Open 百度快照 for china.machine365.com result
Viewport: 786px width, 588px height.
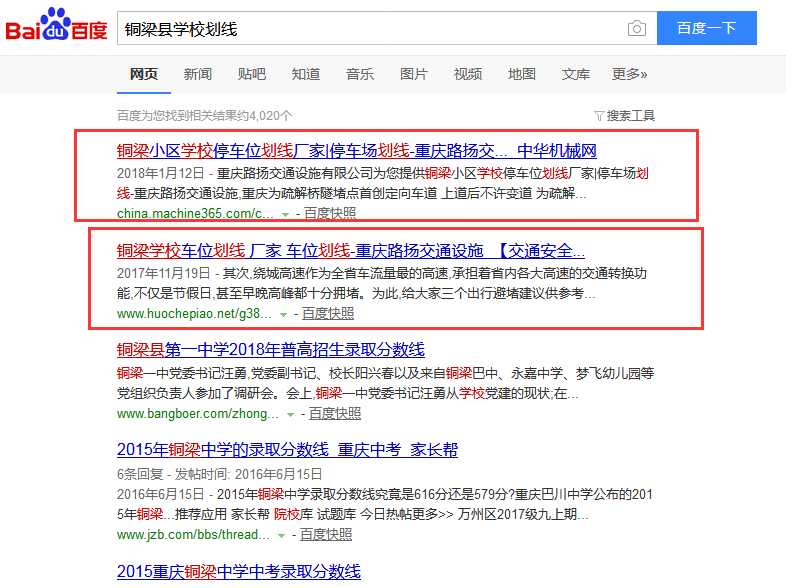tap(330, 214)
